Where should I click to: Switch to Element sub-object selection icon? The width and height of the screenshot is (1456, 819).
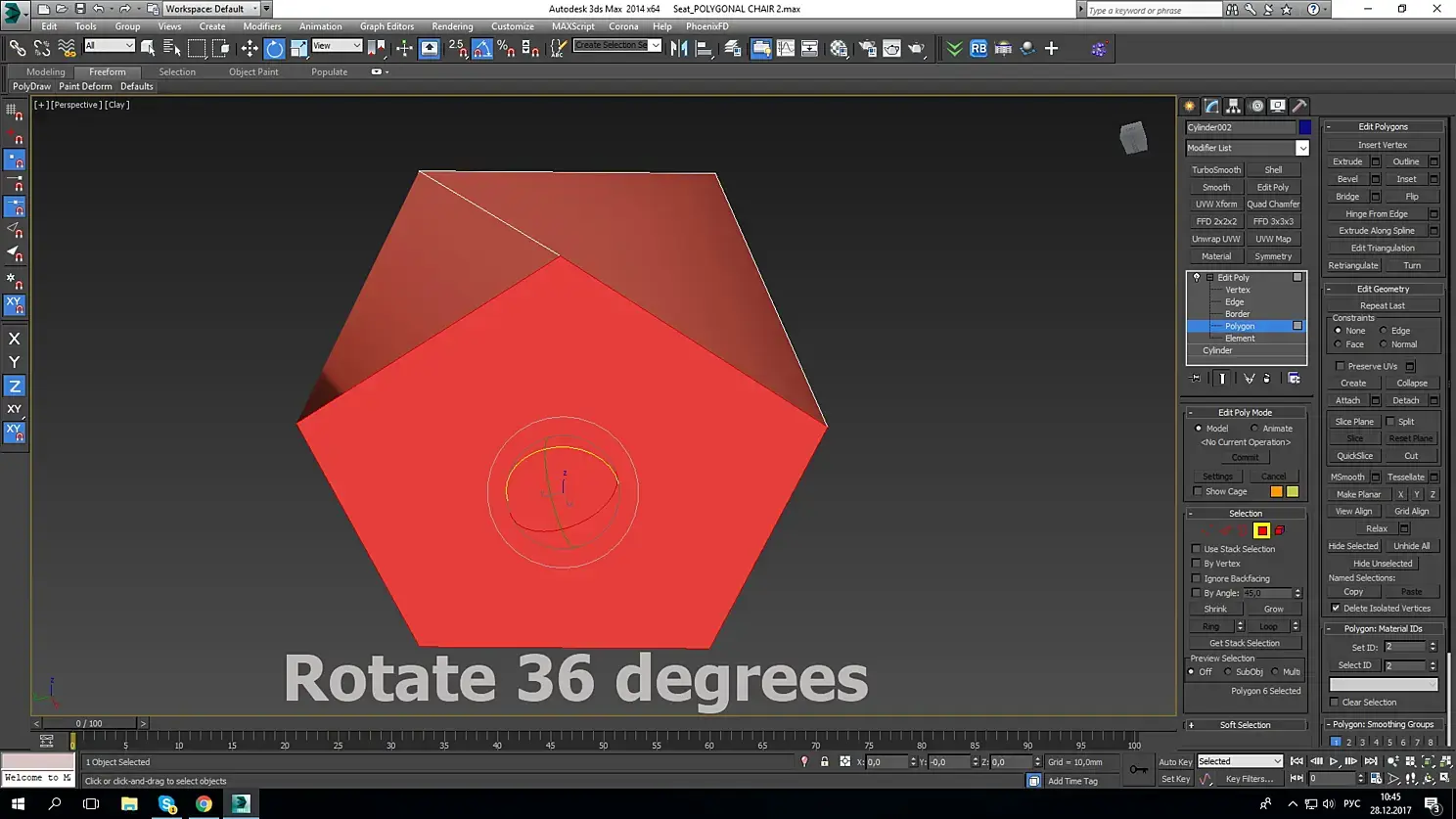(x=1279, y=530)
